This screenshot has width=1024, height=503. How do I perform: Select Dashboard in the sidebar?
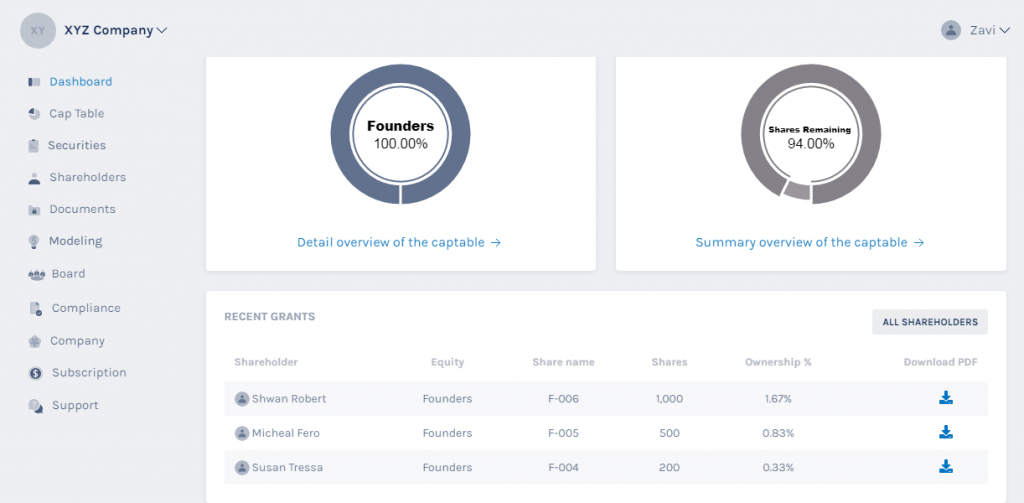coord(81,82)
